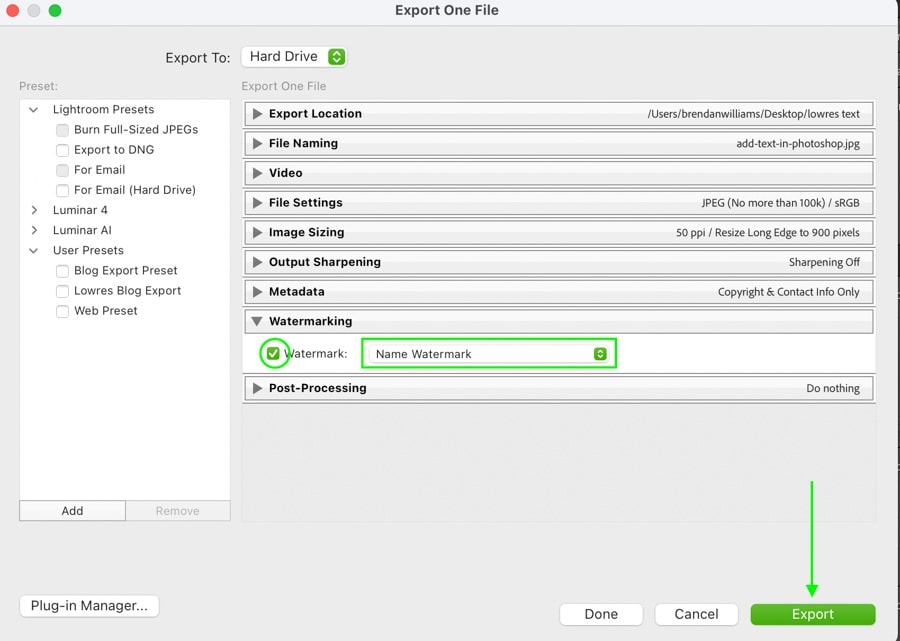900x641 pixels.
Task: Expand the Image Sizing section
Action: (258, 232)
